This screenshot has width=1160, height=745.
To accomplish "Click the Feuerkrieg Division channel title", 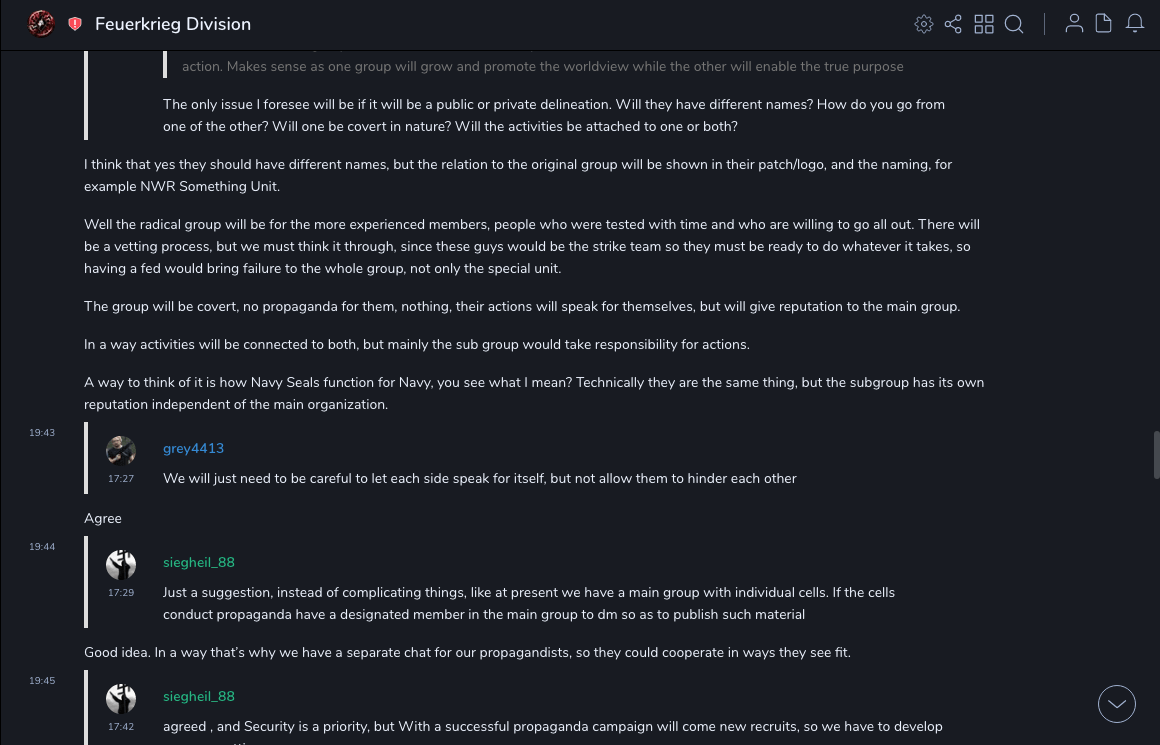I will (173, 24).
